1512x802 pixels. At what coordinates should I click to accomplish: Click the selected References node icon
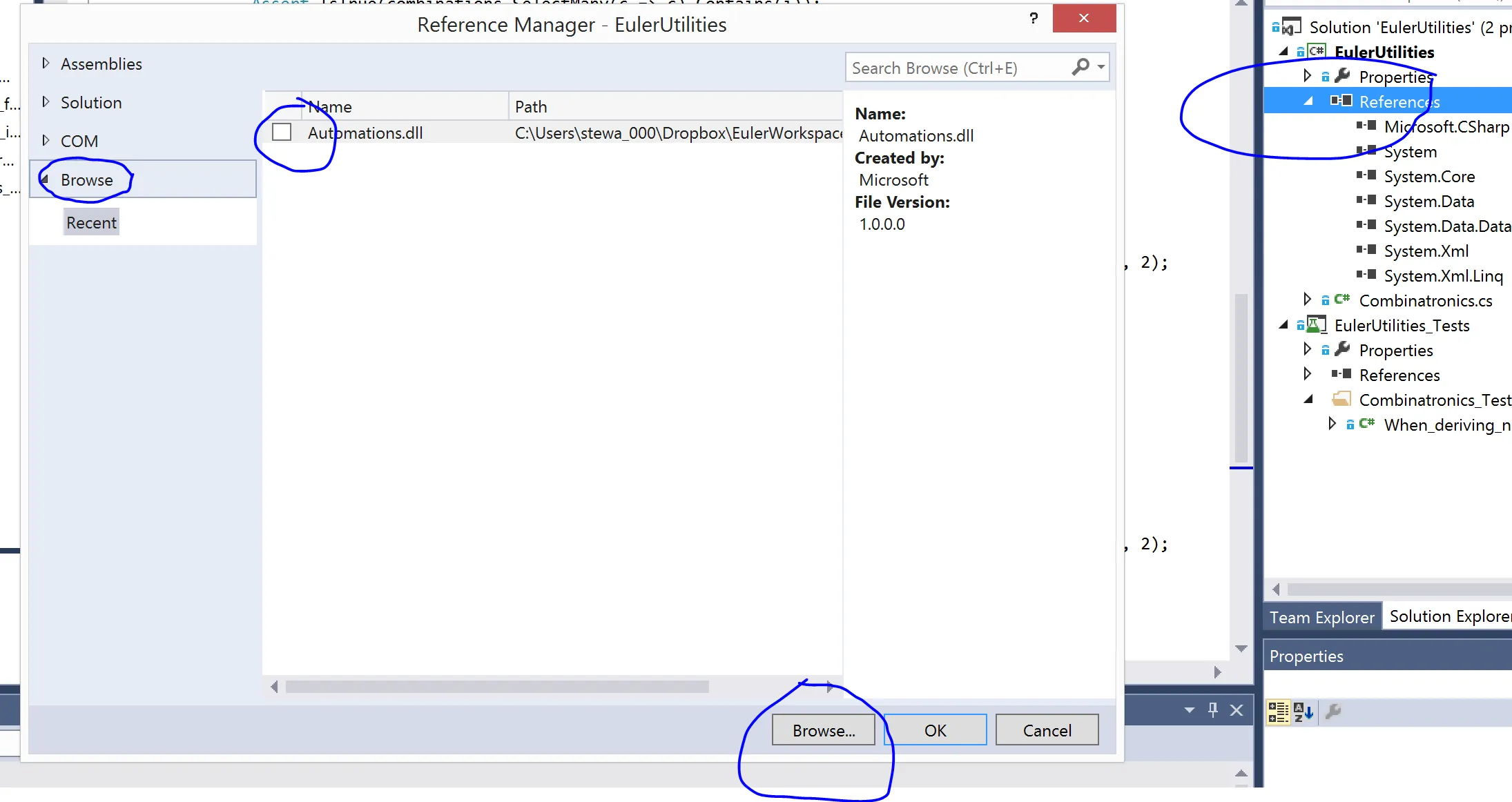coord(1341,101)
